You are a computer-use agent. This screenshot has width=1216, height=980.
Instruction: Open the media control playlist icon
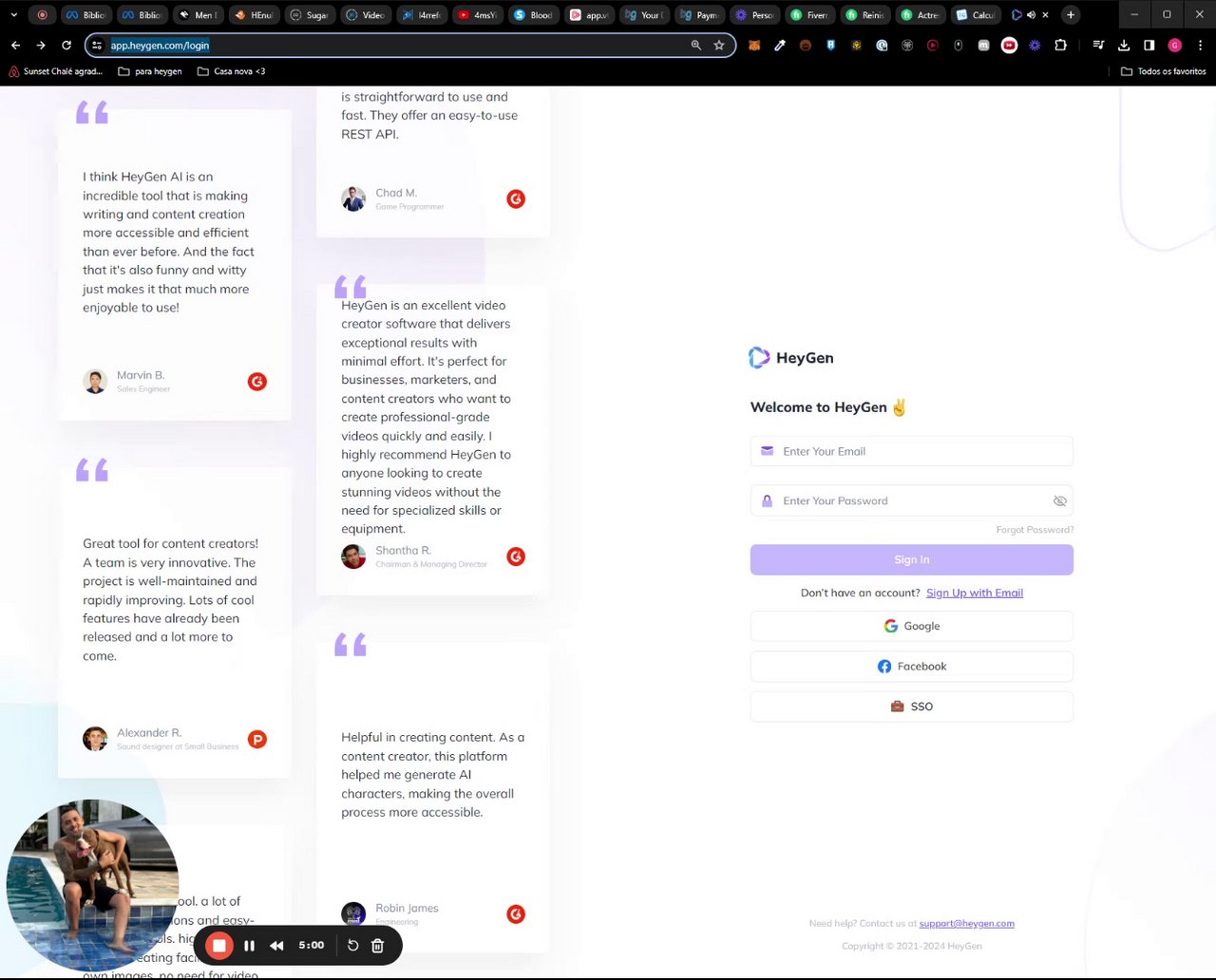(1098, 45)
